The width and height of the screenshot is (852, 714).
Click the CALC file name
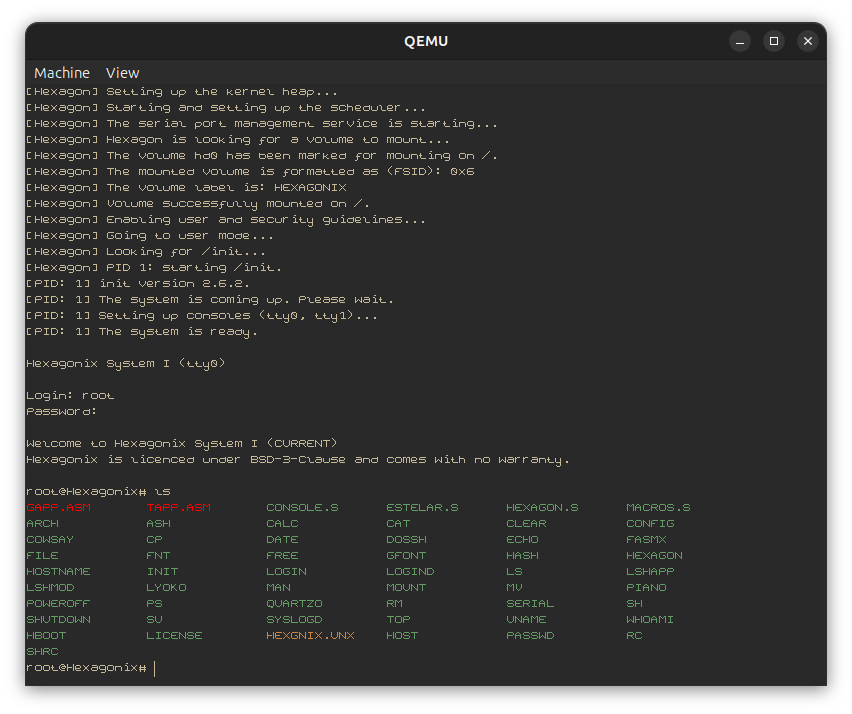coord(283,524)
